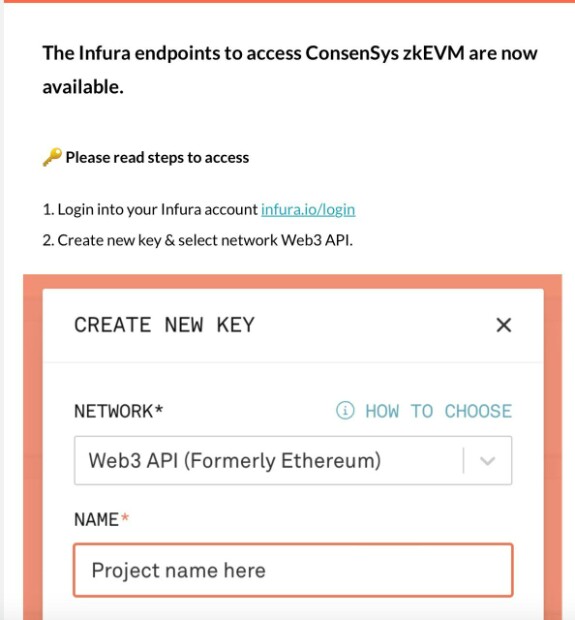Screen dimensions: 575x620
Task: Click the chevron arrow in Network selector
Action: click(487, 461)
